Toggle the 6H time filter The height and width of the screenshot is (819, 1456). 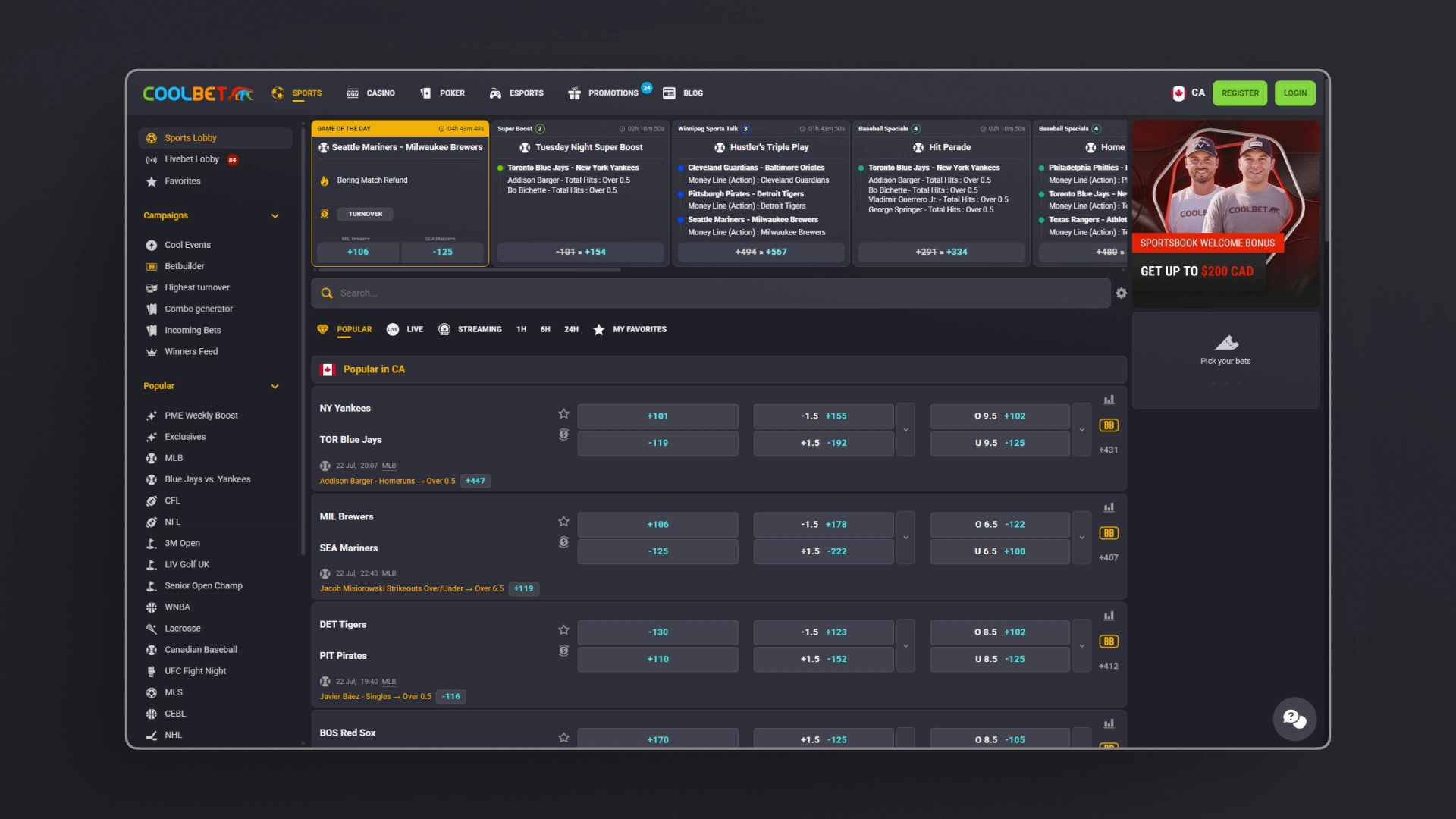[x=545, y=329]
